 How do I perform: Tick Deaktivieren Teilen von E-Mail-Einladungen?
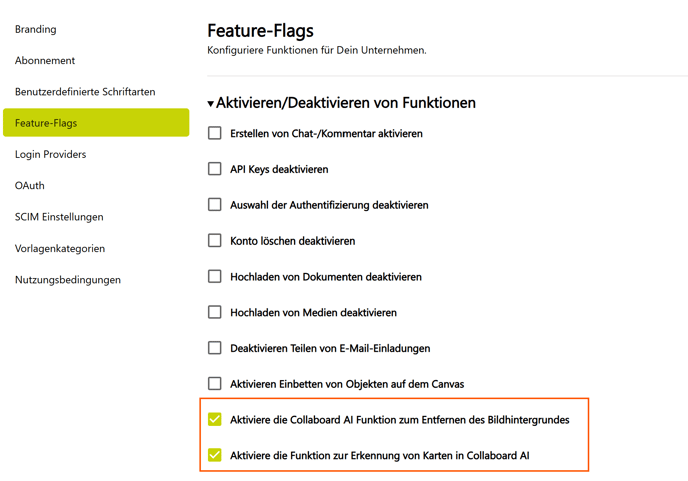pyautogui.click(x=214, y=348)
